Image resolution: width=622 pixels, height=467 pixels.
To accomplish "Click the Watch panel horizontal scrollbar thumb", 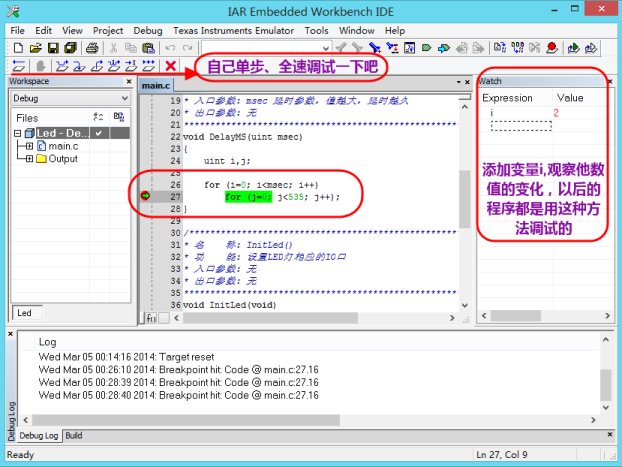I will pos(516,316).
